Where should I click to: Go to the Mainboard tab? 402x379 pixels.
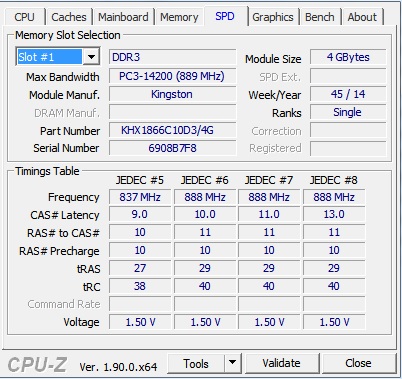point(123,17)
